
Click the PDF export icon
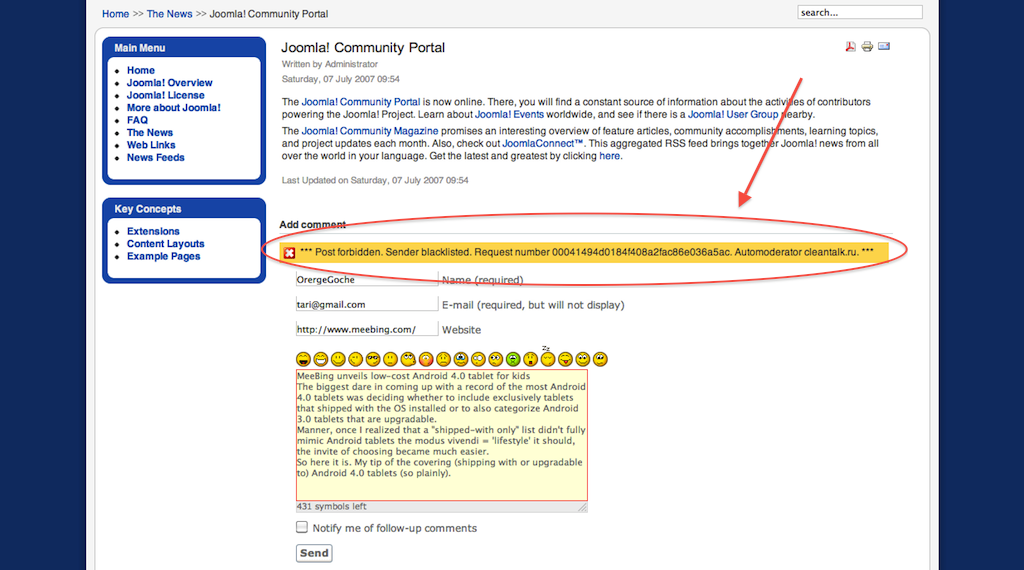pyautogui.click(x=851, y=47)
